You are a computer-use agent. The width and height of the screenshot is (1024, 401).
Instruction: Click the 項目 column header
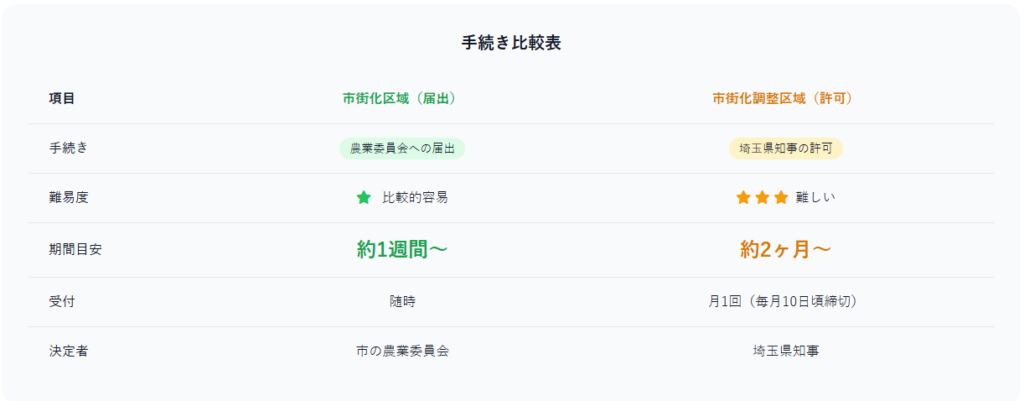[62, 99]
